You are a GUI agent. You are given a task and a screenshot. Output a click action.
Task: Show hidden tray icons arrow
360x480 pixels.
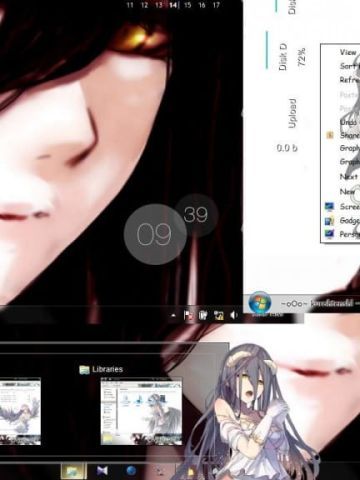pos(173,315)
